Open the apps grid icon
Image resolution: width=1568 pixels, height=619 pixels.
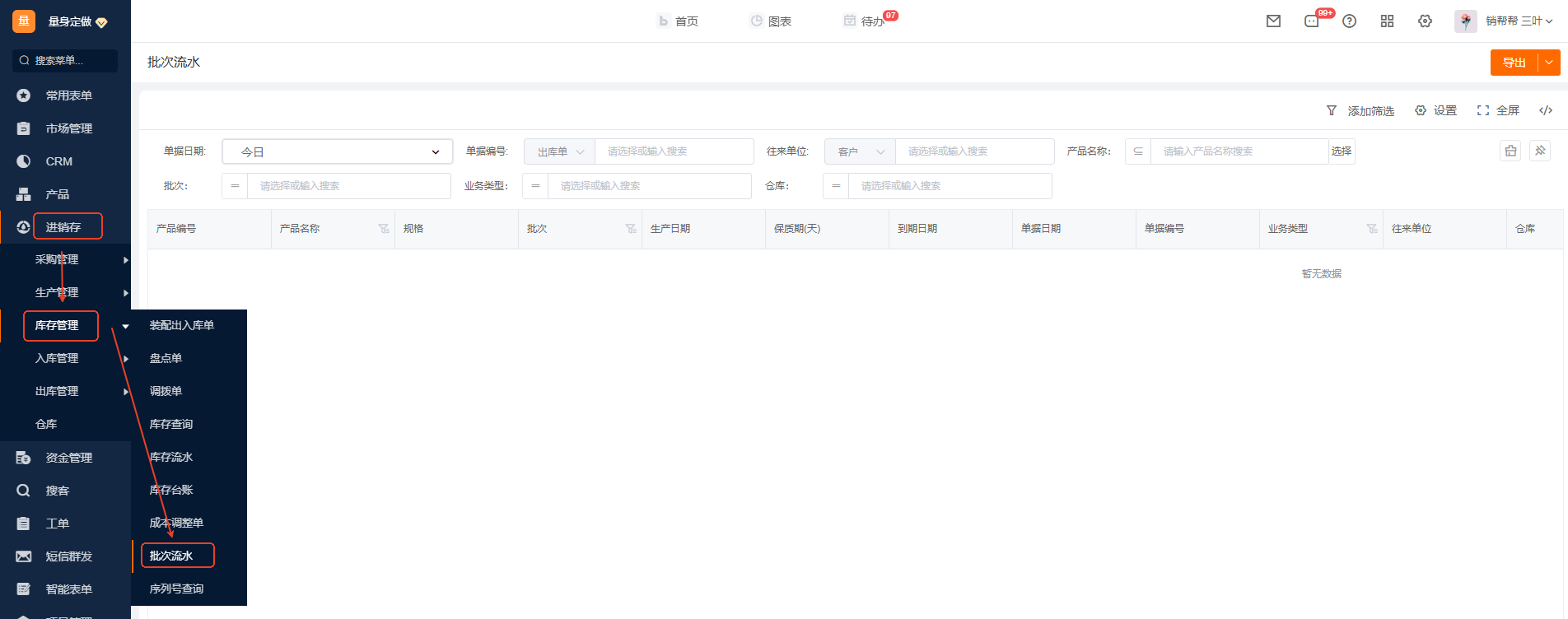click(x=1387, y=21)
